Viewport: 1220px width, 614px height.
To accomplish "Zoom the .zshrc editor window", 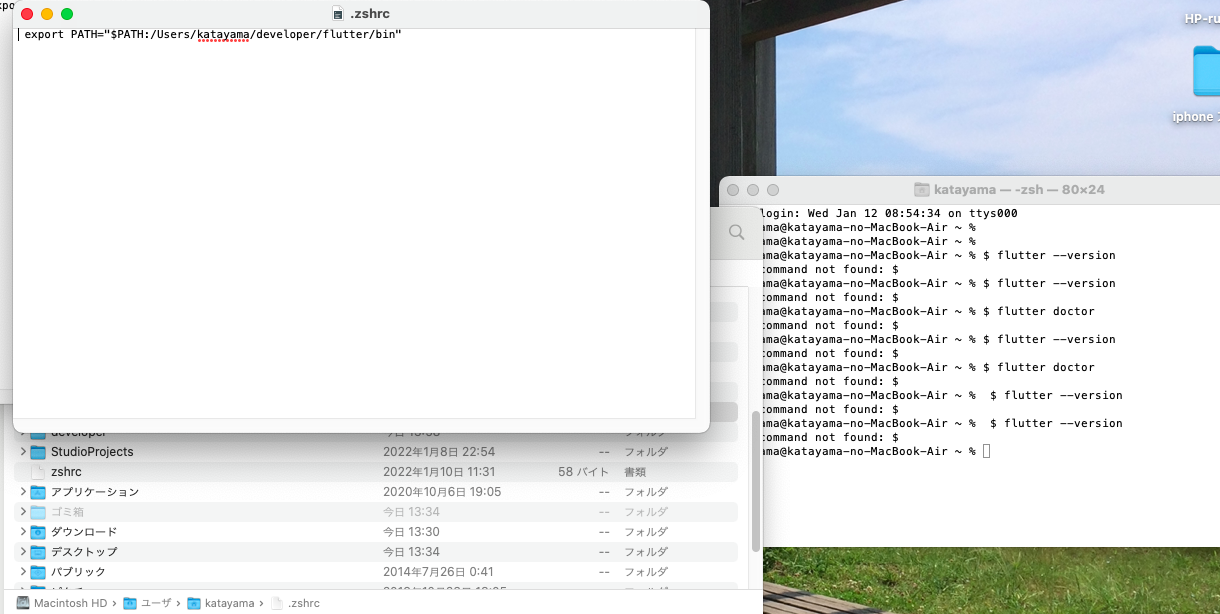I will click(x=67, y=14).
